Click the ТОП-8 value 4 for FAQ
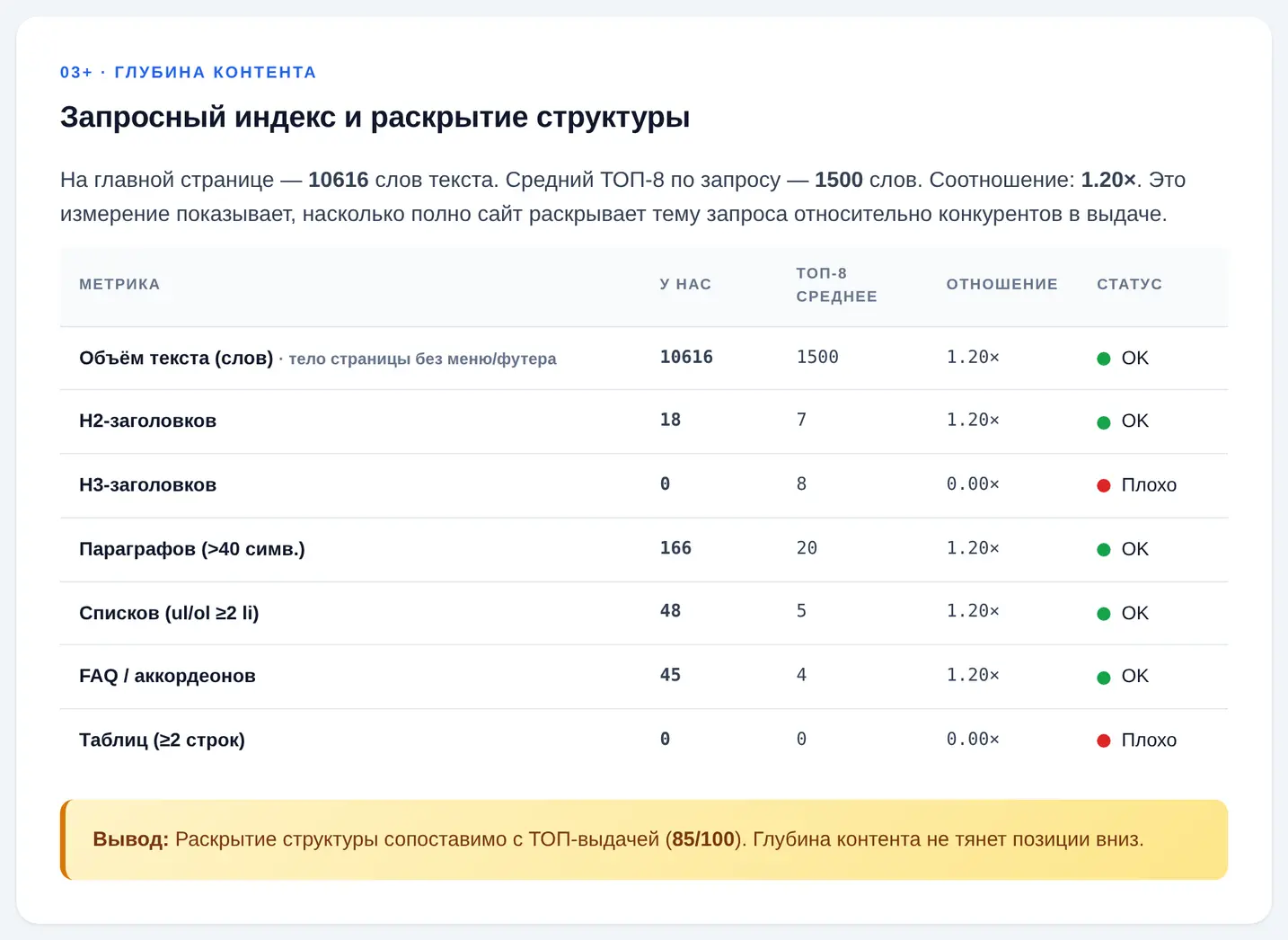The width and height of the screenshot is (1288, 940). (x=801, y=674)
